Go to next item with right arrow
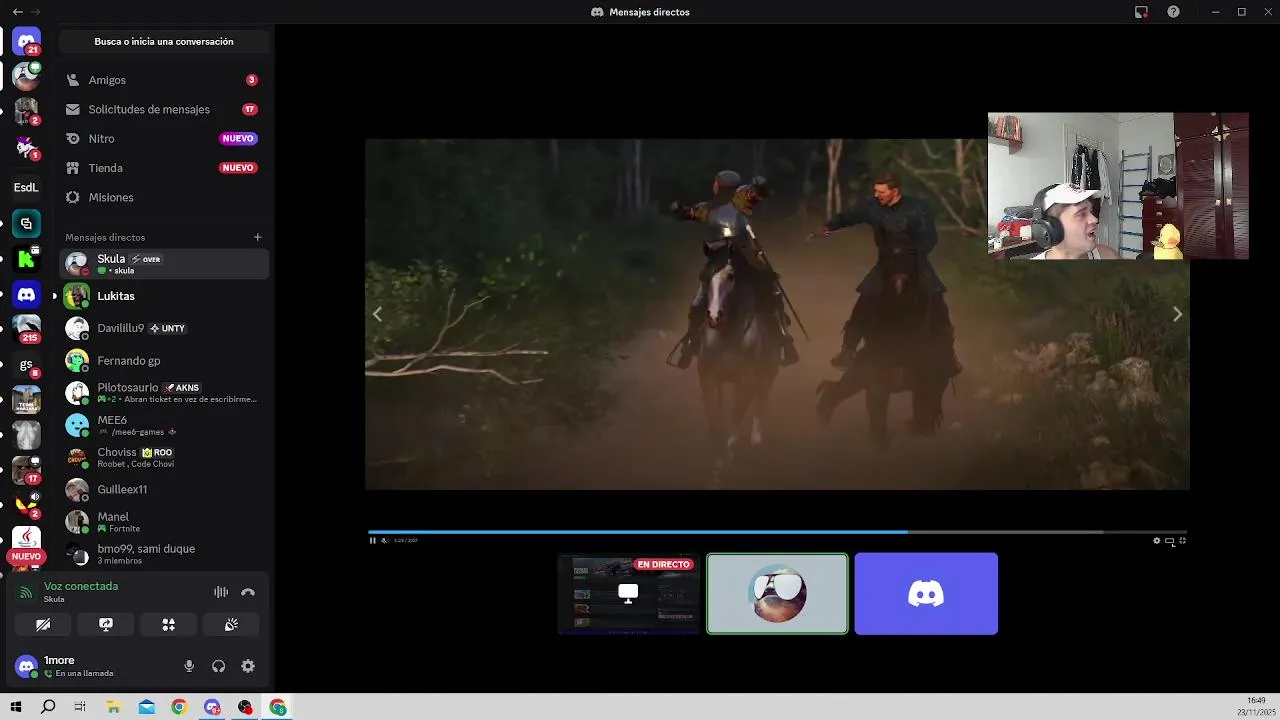This screenshot has width=1280, height=720. tap(1177, 314)
